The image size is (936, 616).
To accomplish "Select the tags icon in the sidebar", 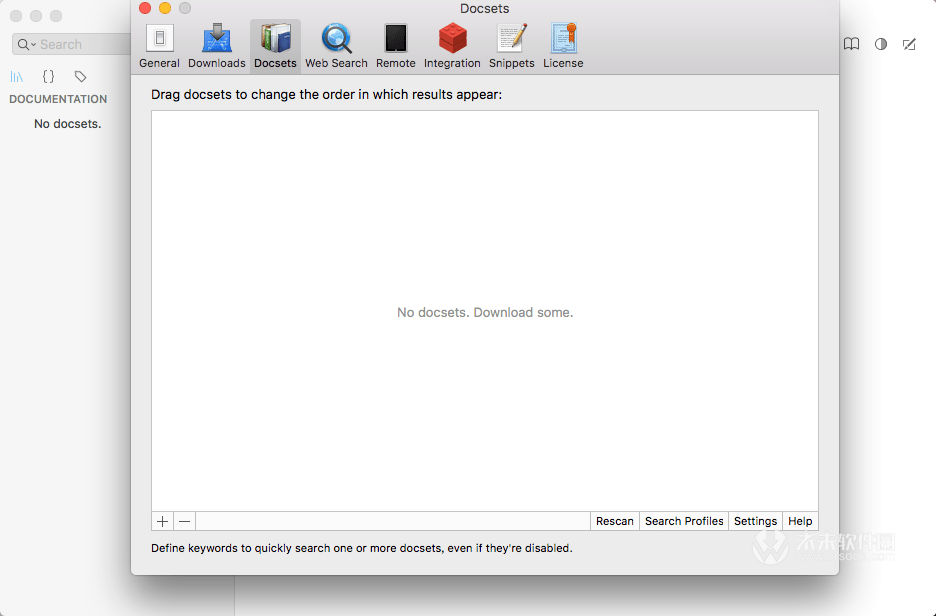I will [x=80, y=76].
